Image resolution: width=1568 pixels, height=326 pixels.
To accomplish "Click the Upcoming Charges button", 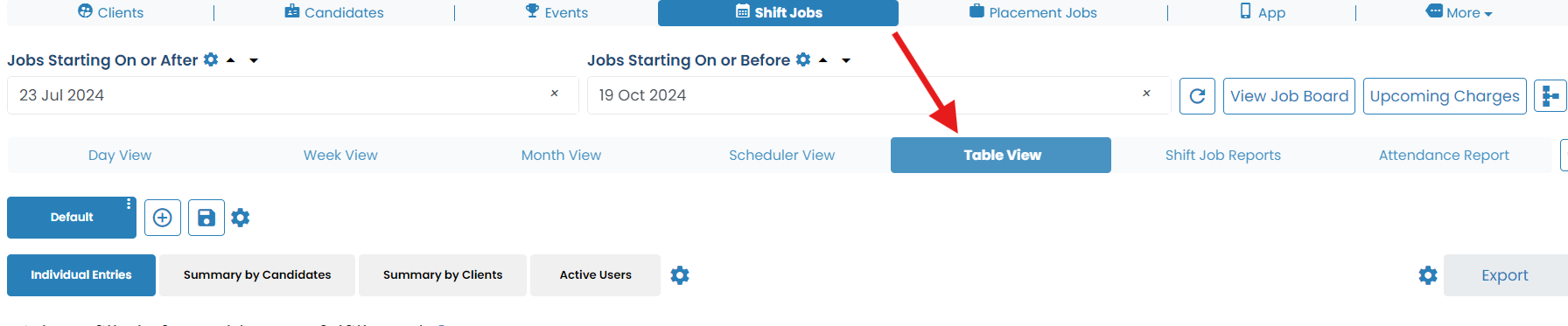I will coord(1445,96).
